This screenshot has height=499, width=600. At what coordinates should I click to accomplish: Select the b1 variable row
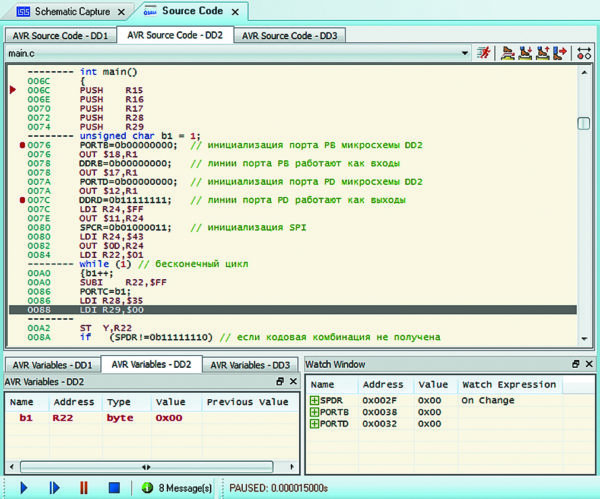click(x=152, y=418)
